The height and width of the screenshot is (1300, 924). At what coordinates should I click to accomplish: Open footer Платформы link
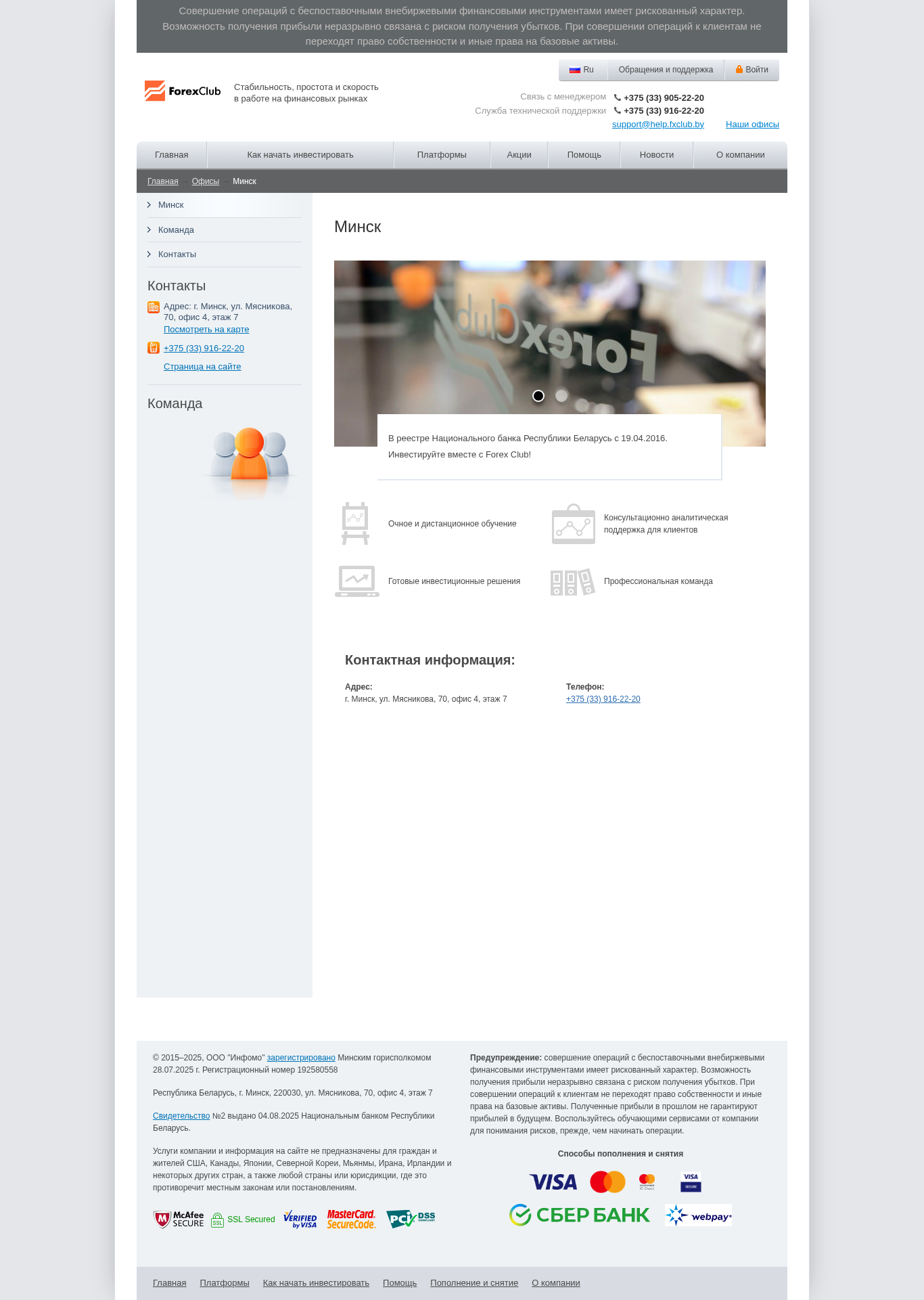[x=225, y=1283]
